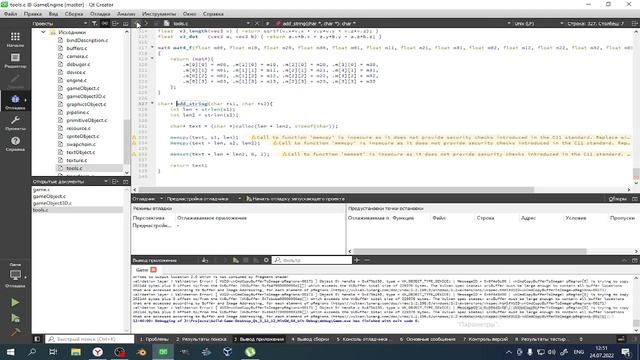Open the tools.c open-documents dropdown
Image resolution: width=640 pixels, height=360 pixels.
point(208,23)
